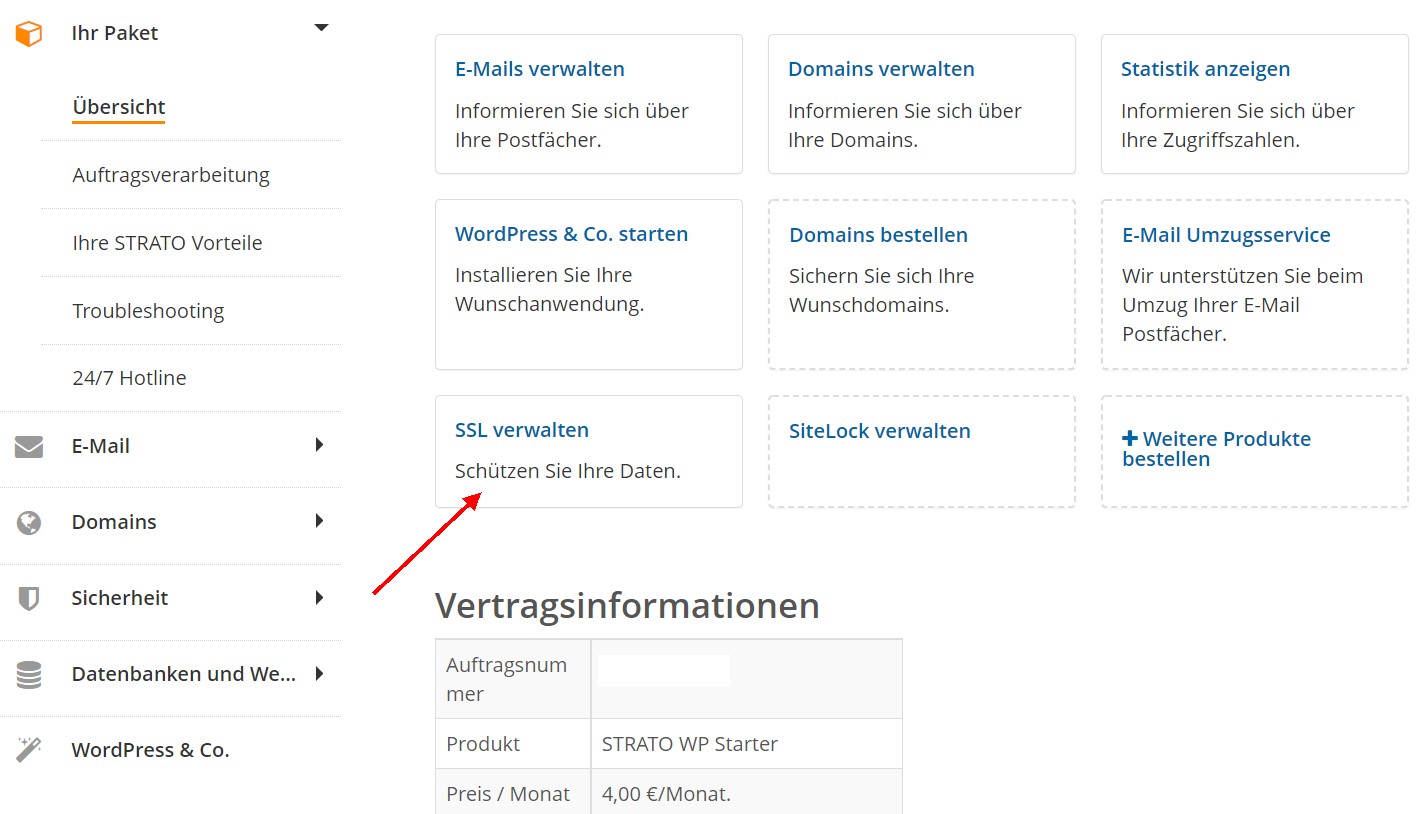Open the SSL verwalten link
The image size is (1428, 814).
point(522,430)
